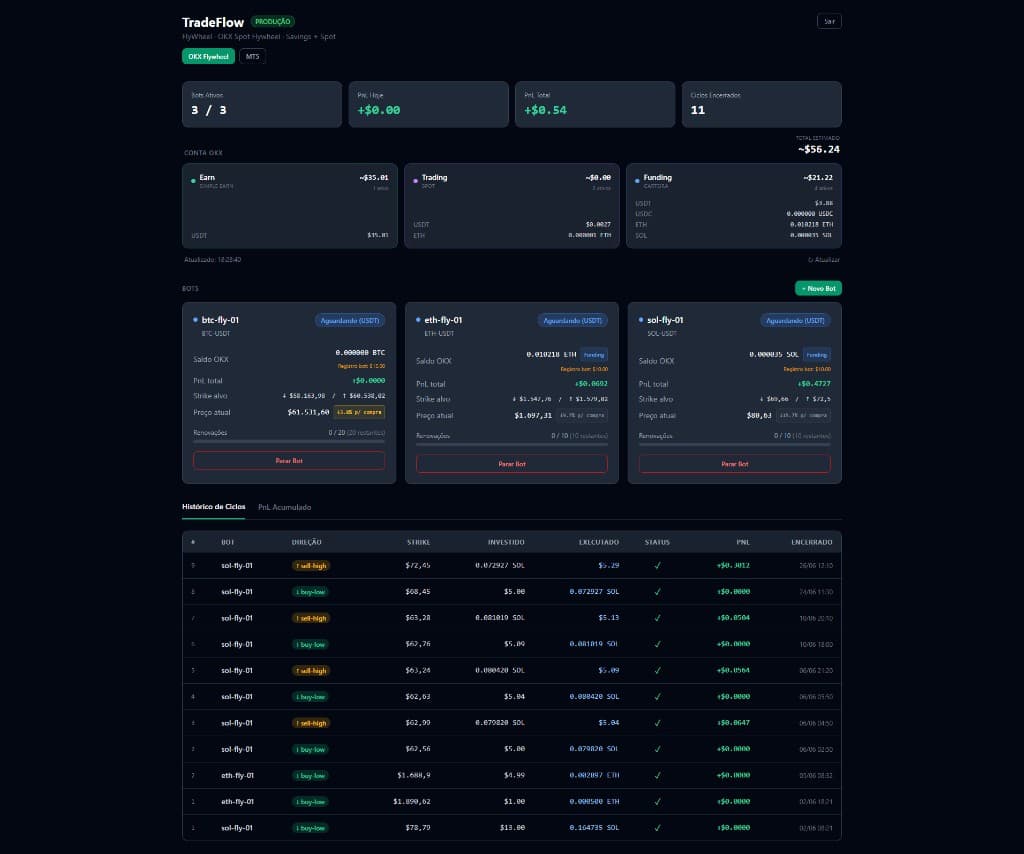Stop the btc-fly-01 bot
The image size is (1024, 854).
pyautogui.click(x=289, y=460)
